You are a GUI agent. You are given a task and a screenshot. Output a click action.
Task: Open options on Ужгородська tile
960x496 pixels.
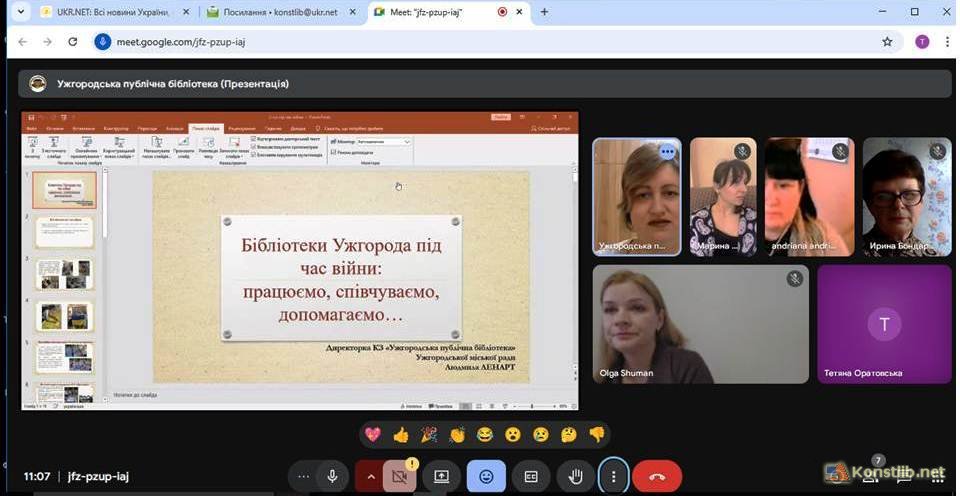667,151
